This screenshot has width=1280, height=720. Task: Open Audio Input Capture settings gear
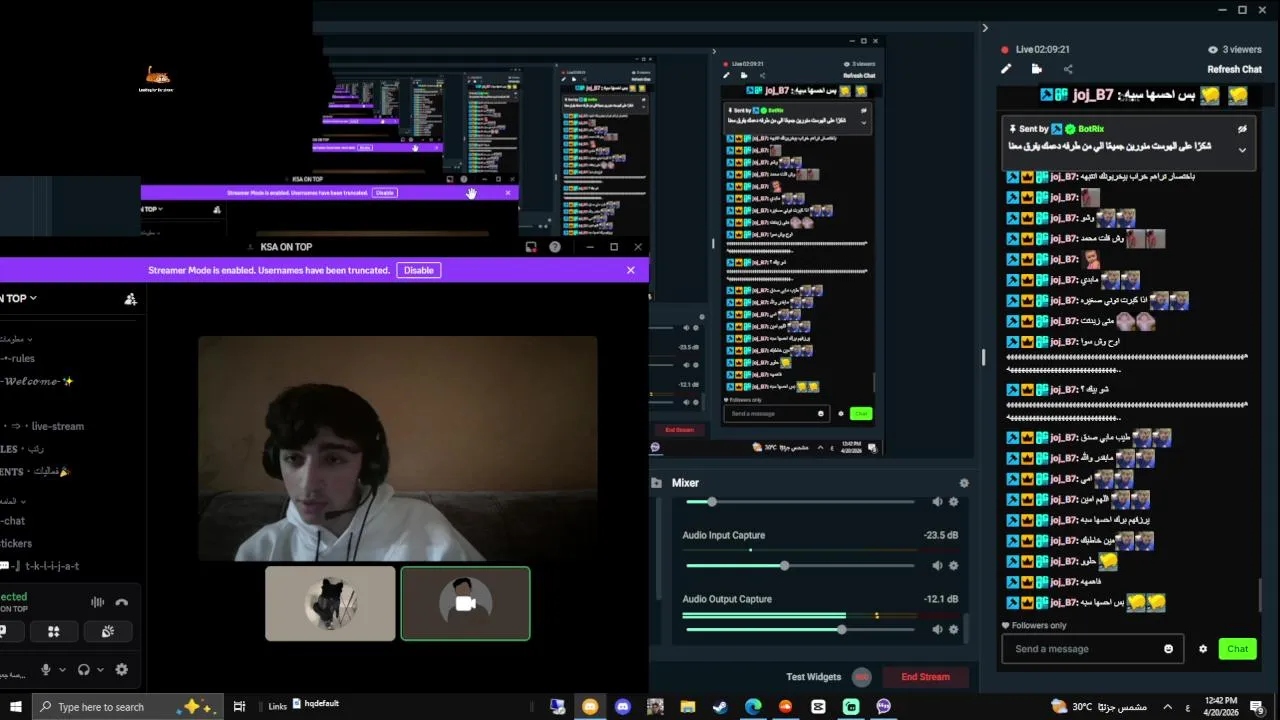pyautogui.click(x=953, y=565)
